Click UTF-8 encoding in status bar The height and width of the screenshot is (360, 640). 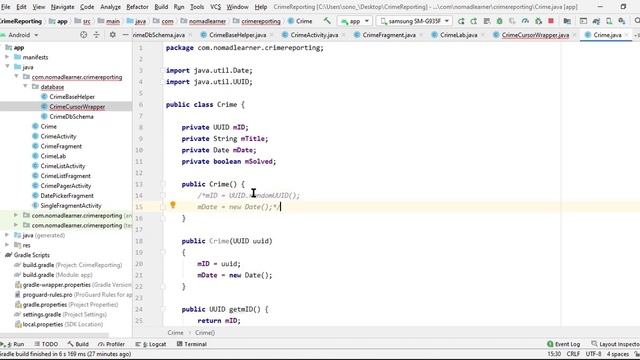pos(593,354)
